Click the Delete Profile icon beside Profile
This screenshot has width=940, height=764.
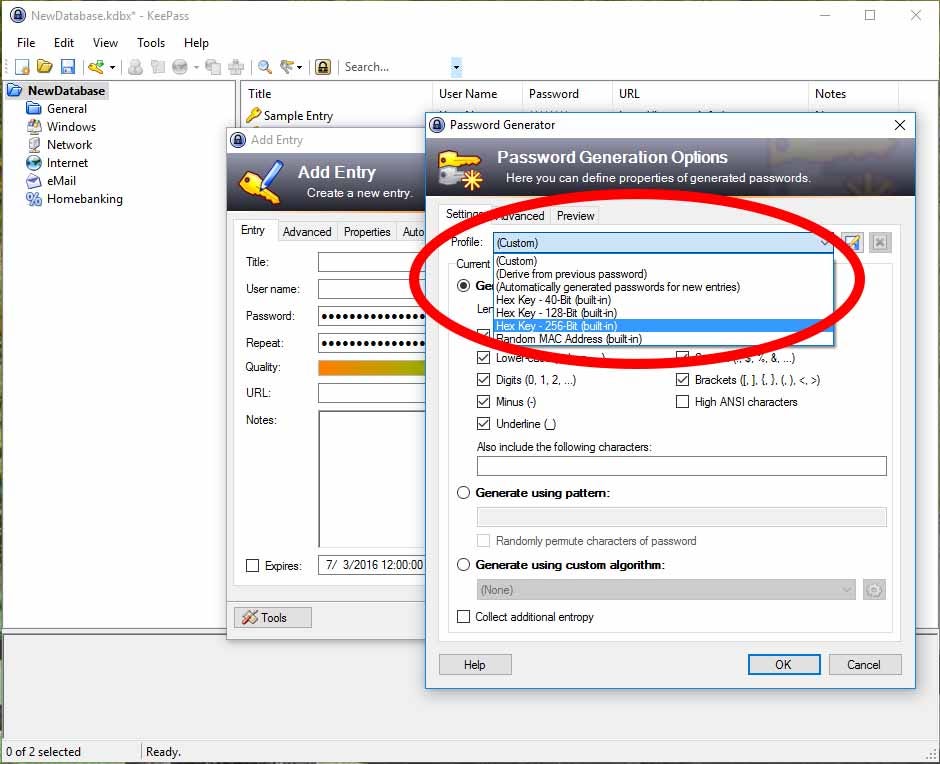pyautogui.click(x=879, y=242)
